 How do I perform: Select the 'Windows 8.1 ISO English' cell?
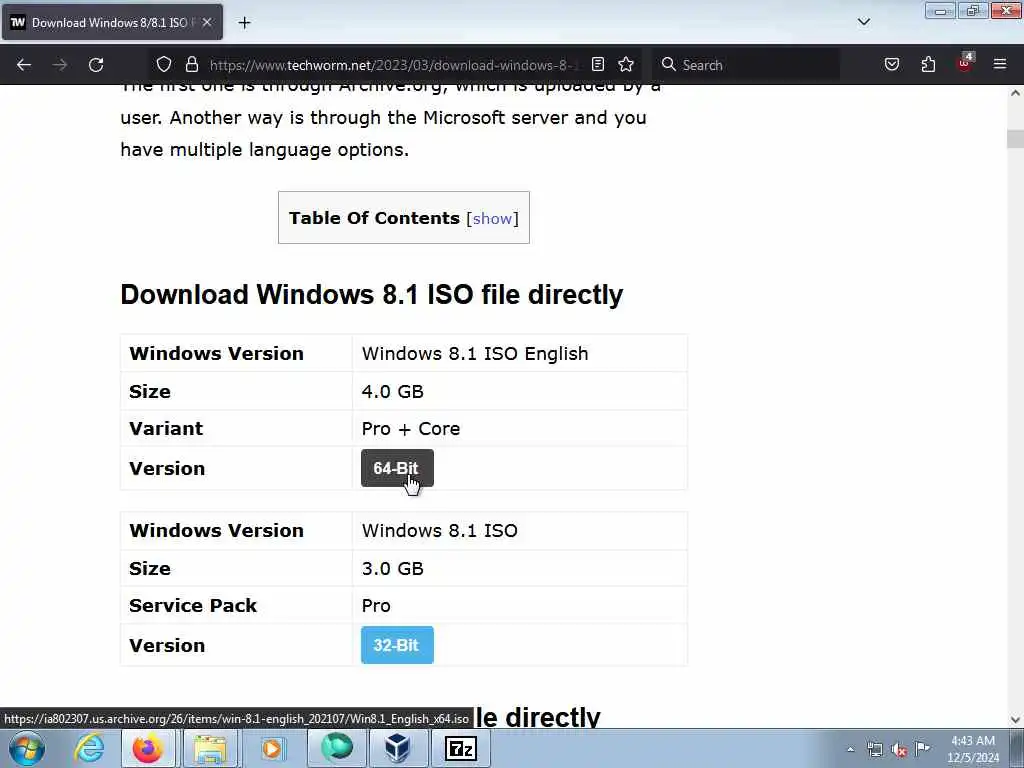pos(519,353)
